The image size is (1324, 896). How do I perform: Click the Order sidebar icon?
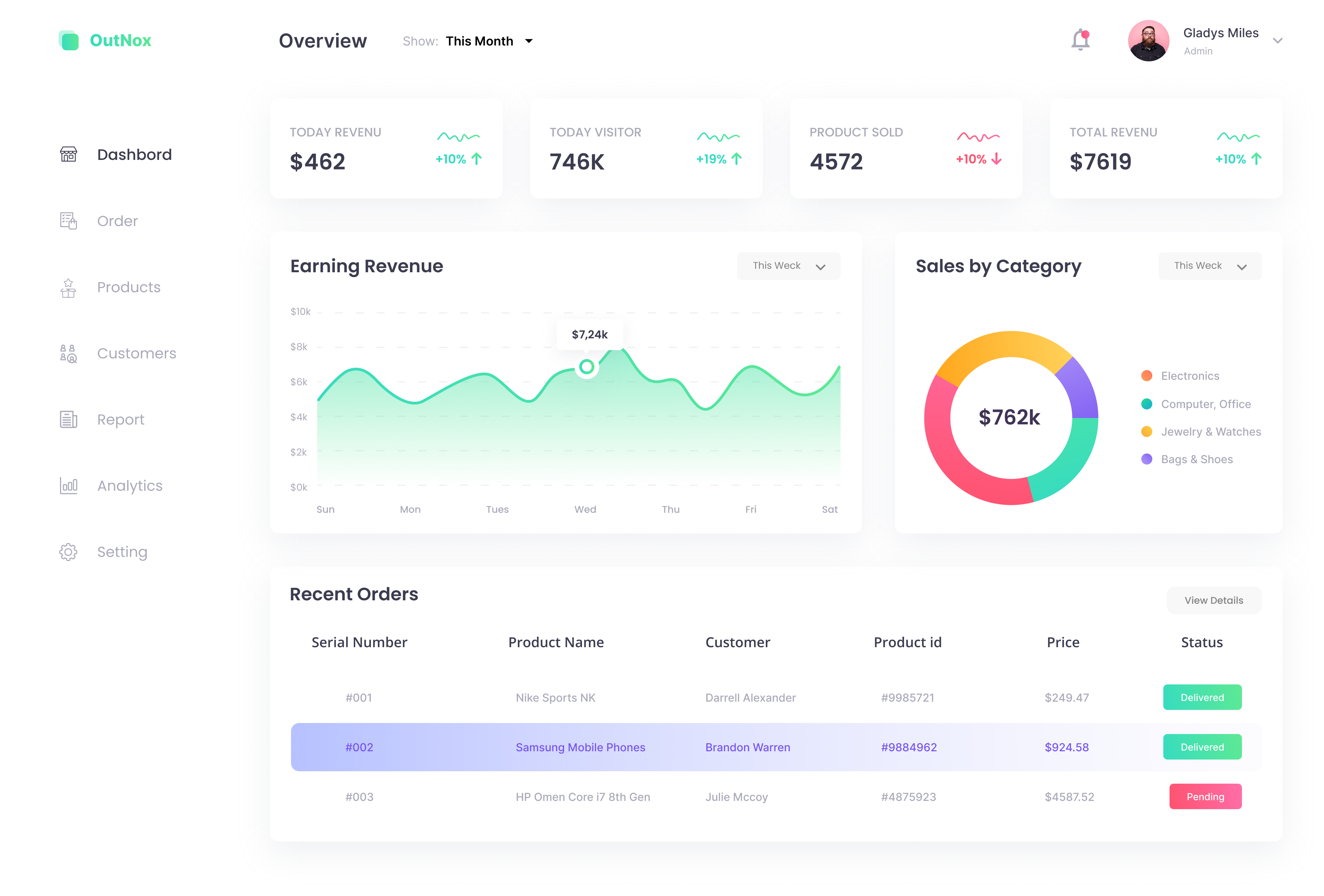[68, 221]
